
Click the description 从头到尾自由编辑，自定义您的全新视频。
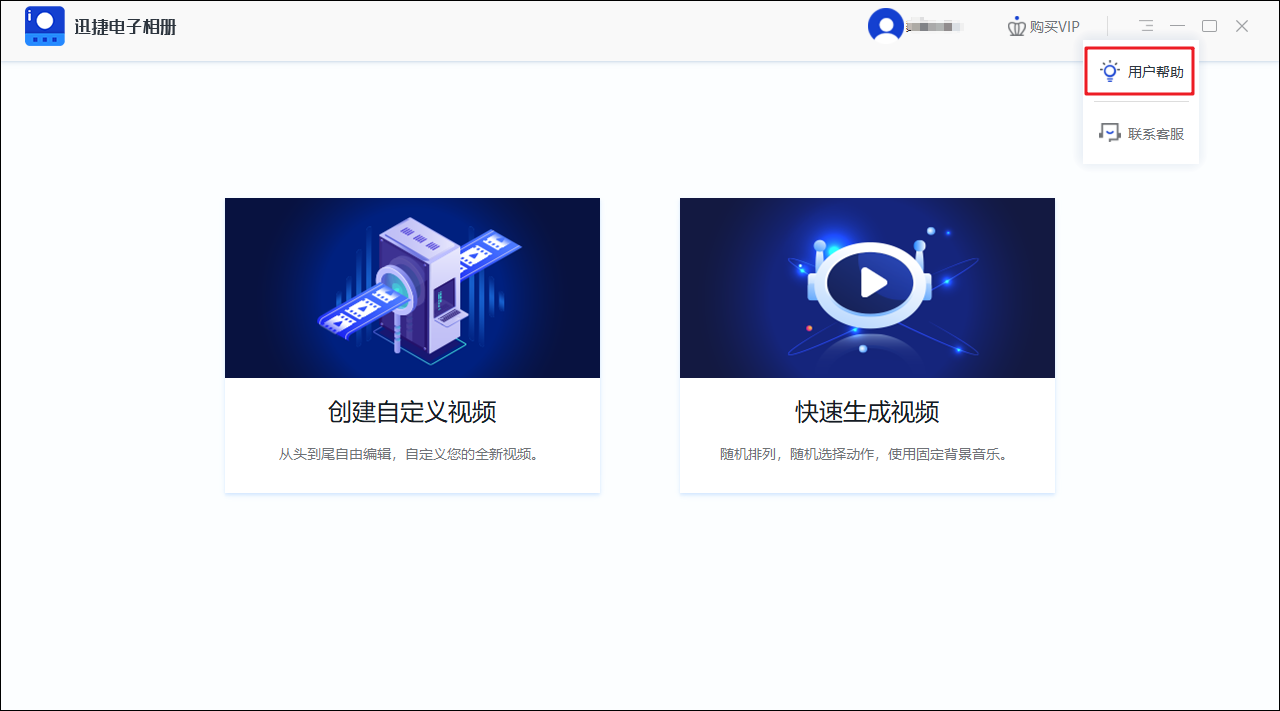pos(412,454)
